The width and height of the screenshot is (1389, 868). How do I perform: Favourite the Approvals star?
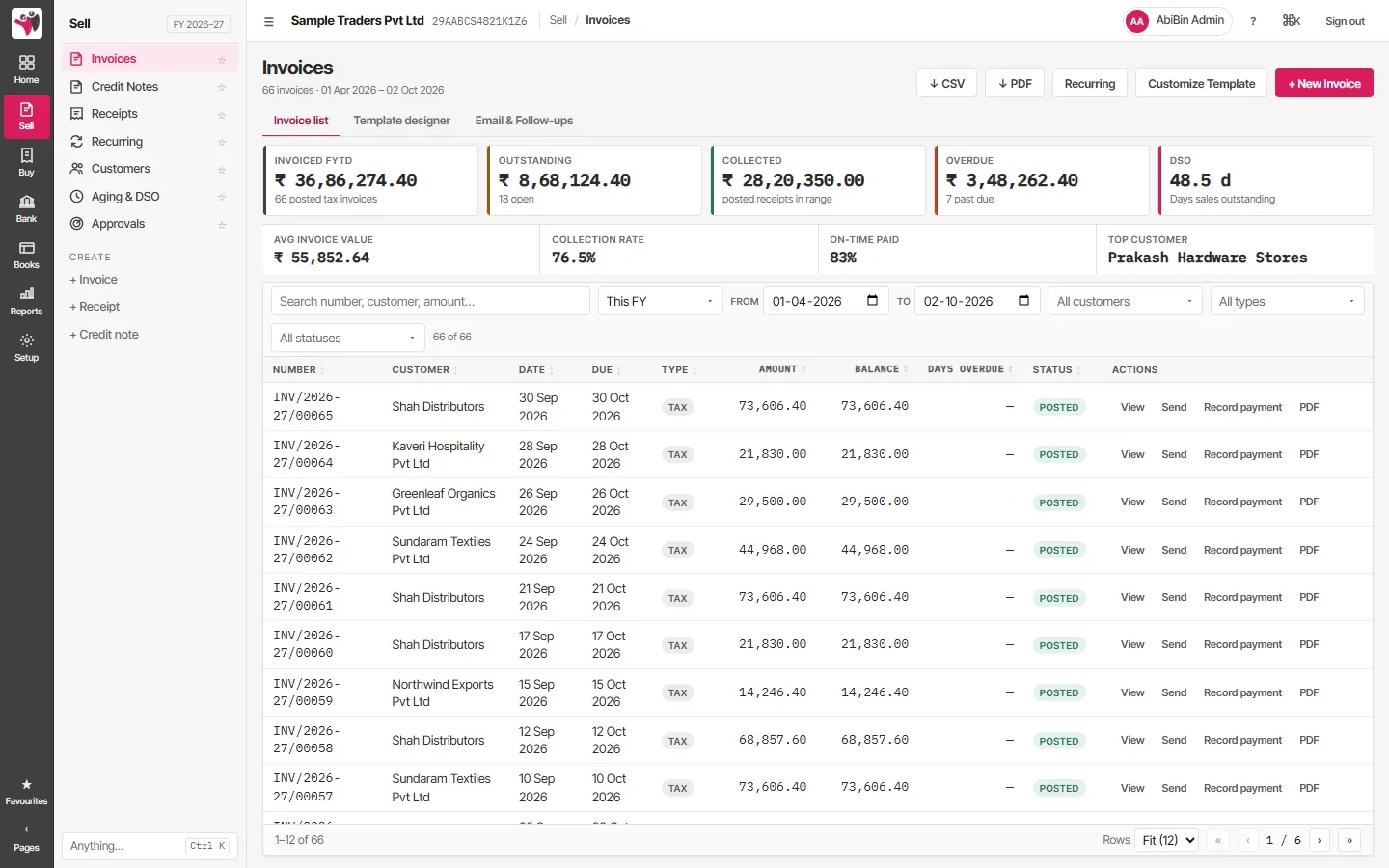pyautogui.click(x=222, y=225)
